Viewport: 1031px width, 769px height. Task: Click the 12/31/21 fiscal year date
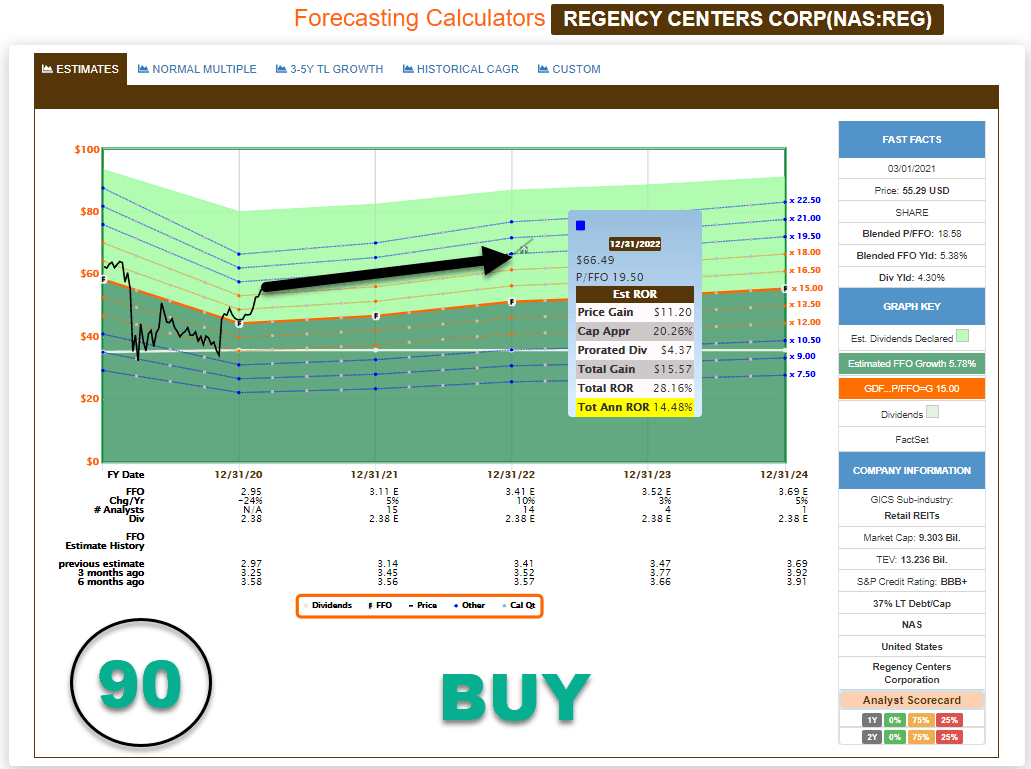[x=374, y=475]
